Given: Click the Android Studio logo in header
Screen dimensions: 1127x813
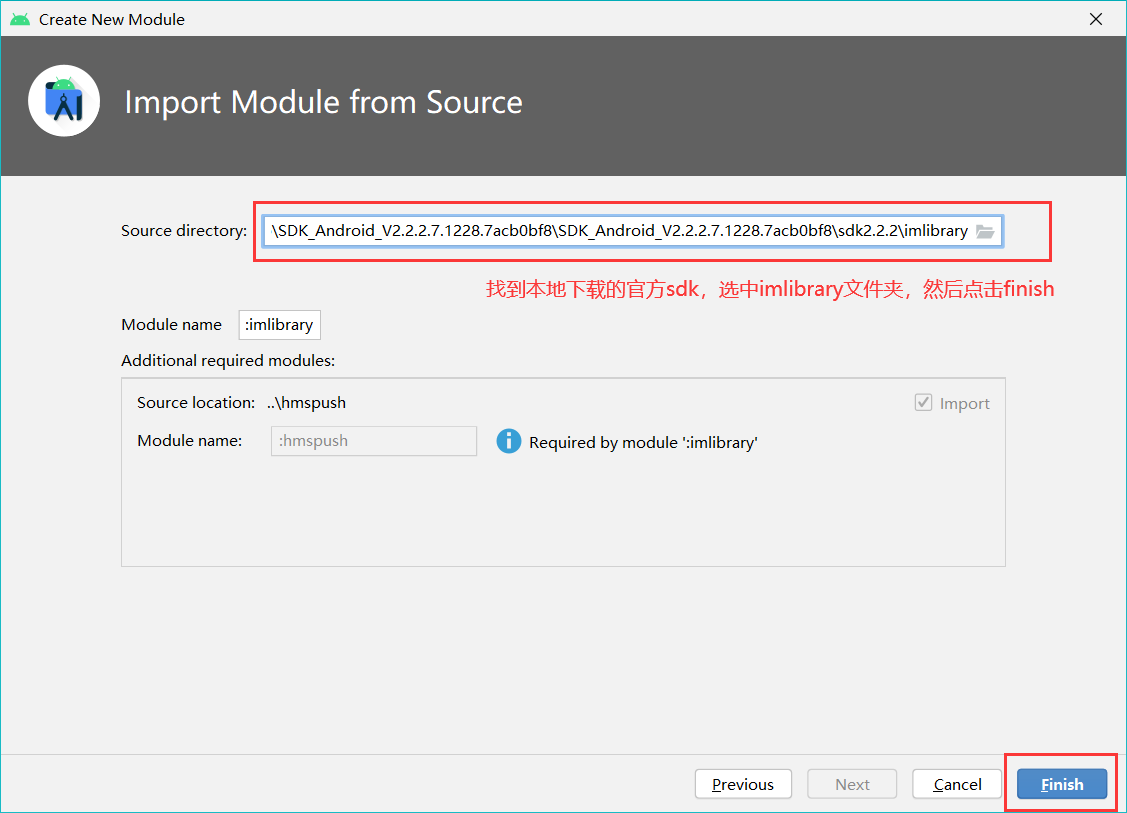Looking at the screenshot, I should click(64, 101).
